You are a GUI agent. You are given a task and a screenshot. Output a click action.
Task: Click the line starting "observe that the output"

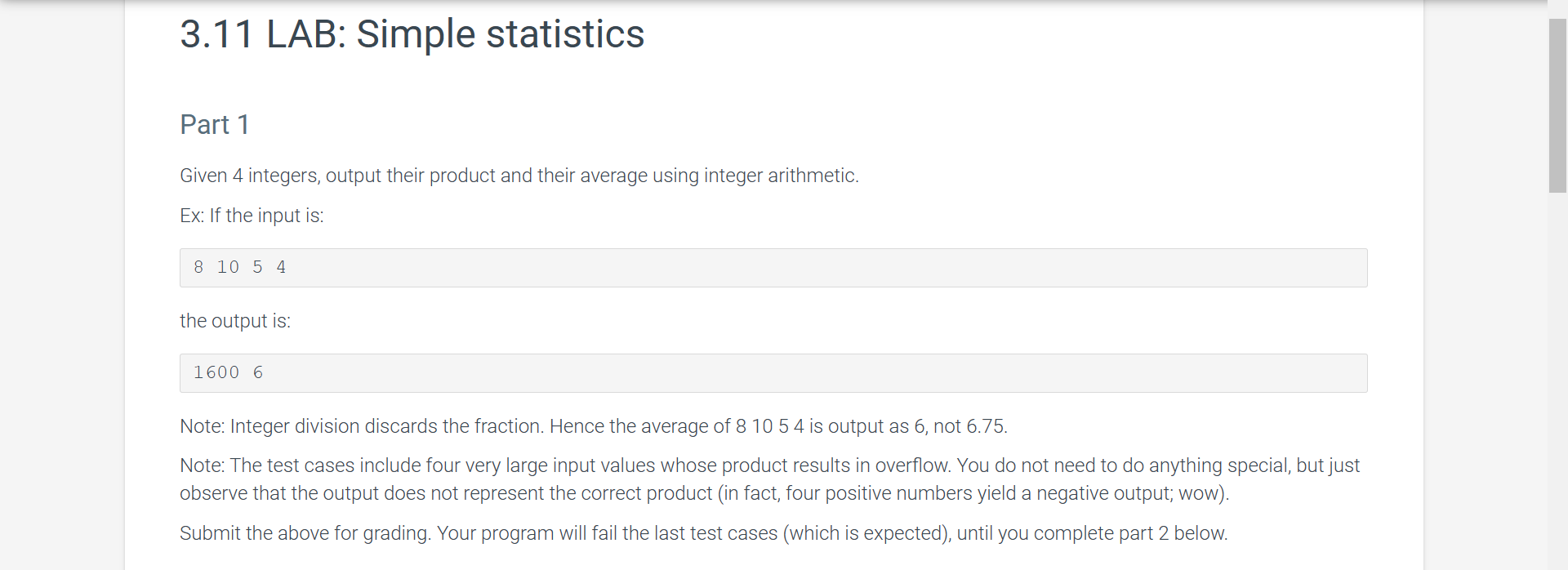tap(704, 493)
